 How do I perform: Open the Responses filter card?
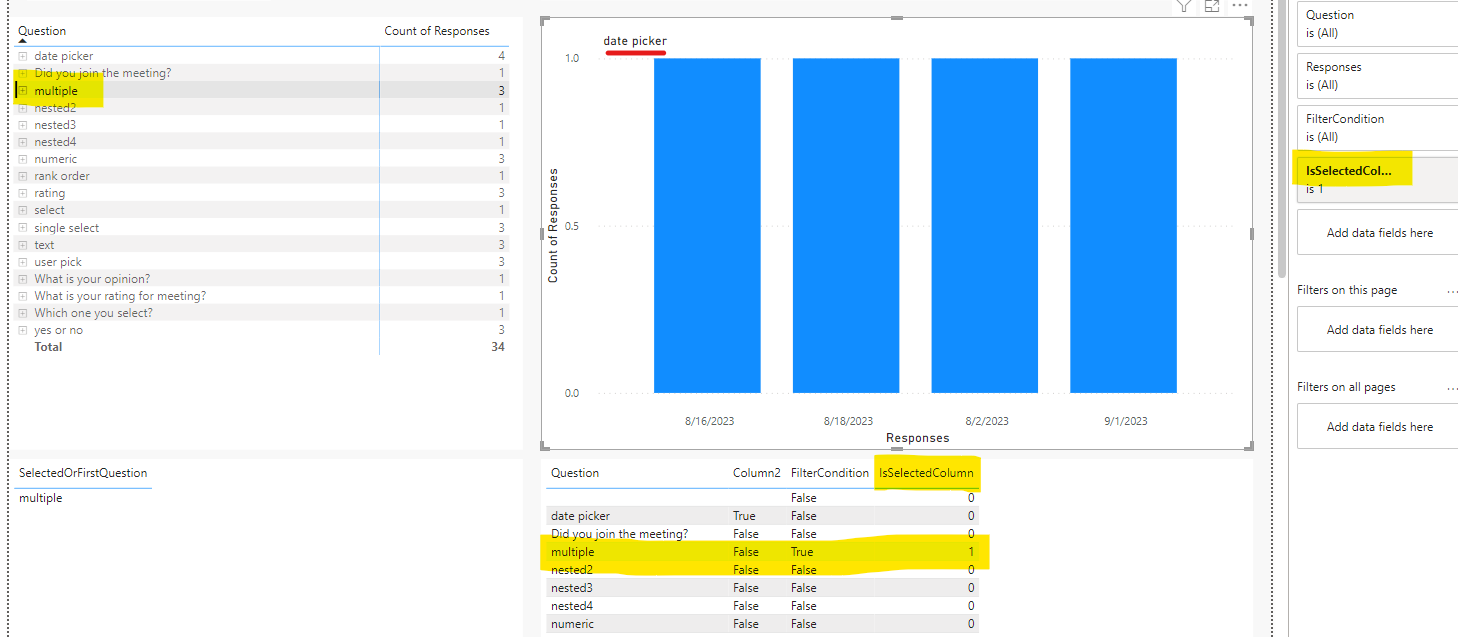click(x=1377, y=76)
